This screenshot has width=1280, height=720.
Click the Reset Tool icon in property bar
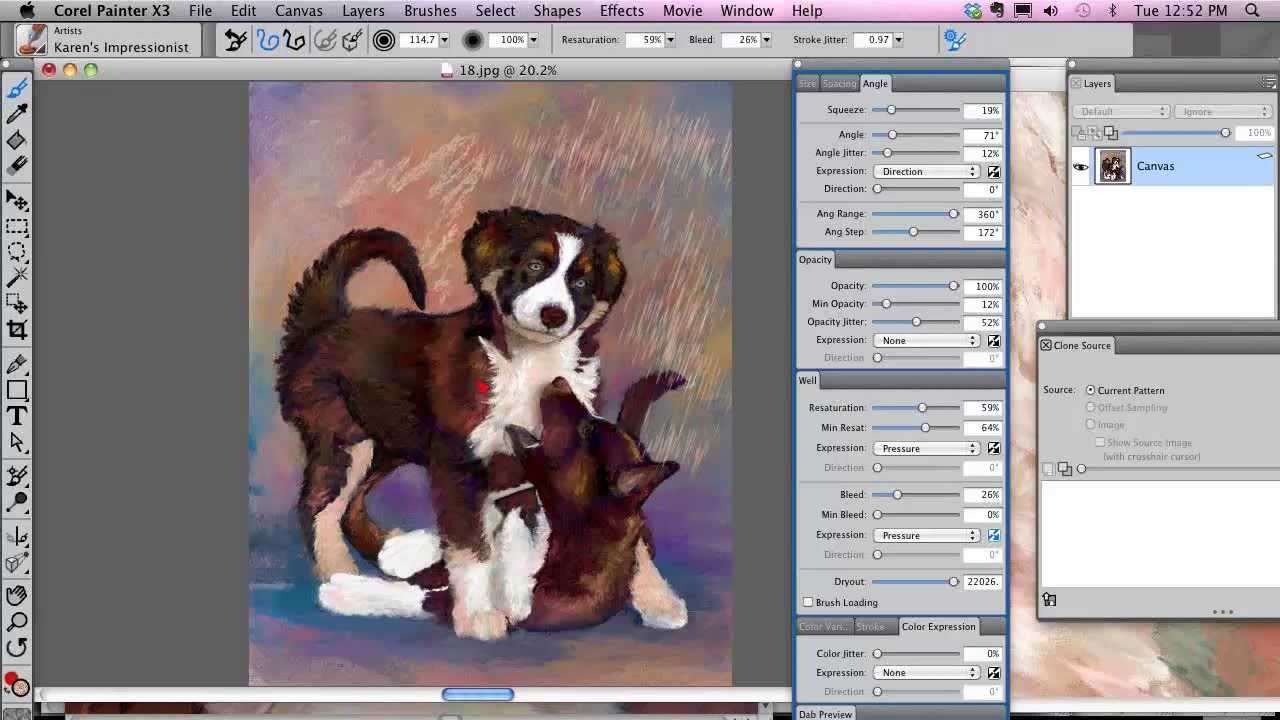click(236, 40)
